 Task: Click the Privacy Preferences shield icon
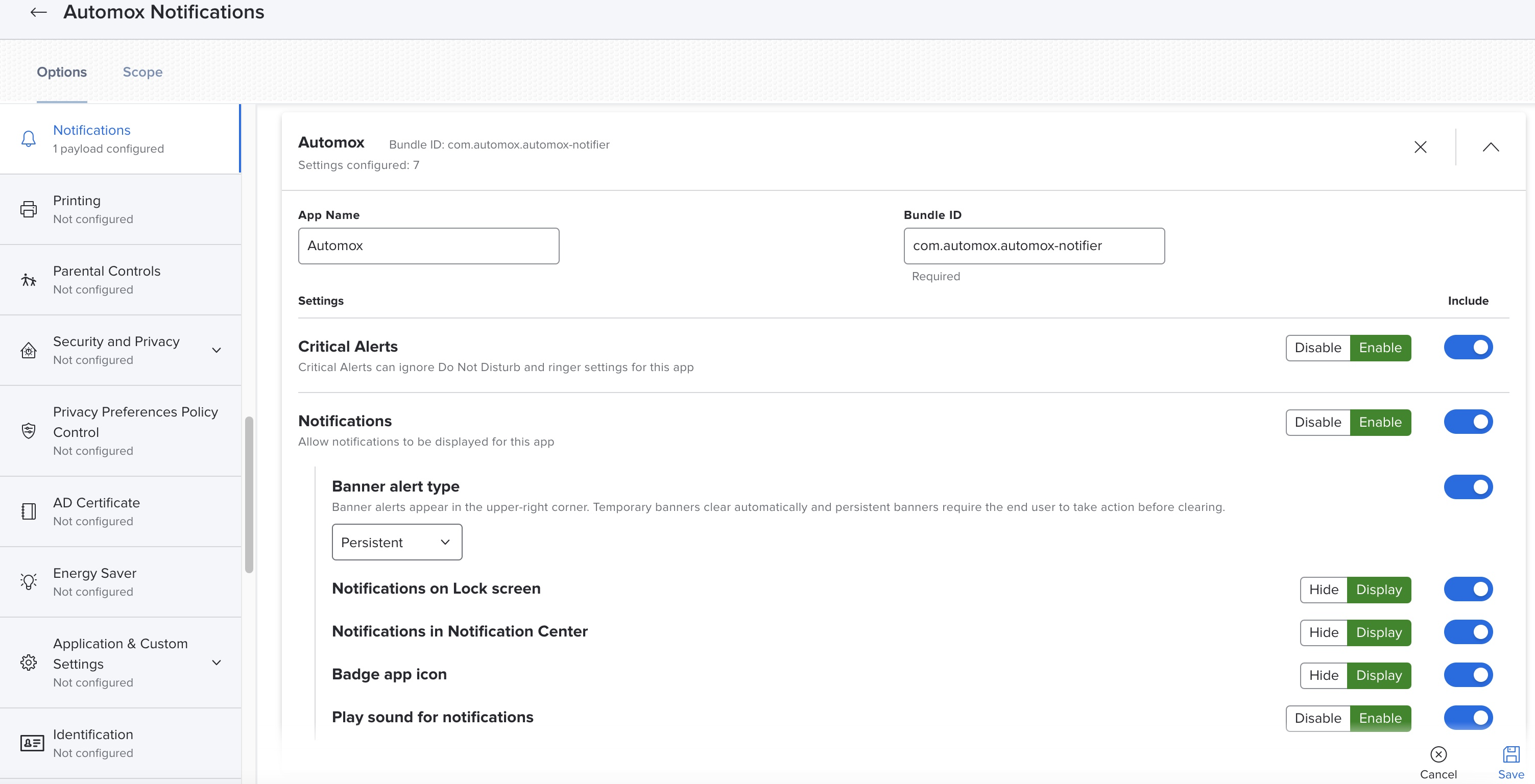point(28,431)
